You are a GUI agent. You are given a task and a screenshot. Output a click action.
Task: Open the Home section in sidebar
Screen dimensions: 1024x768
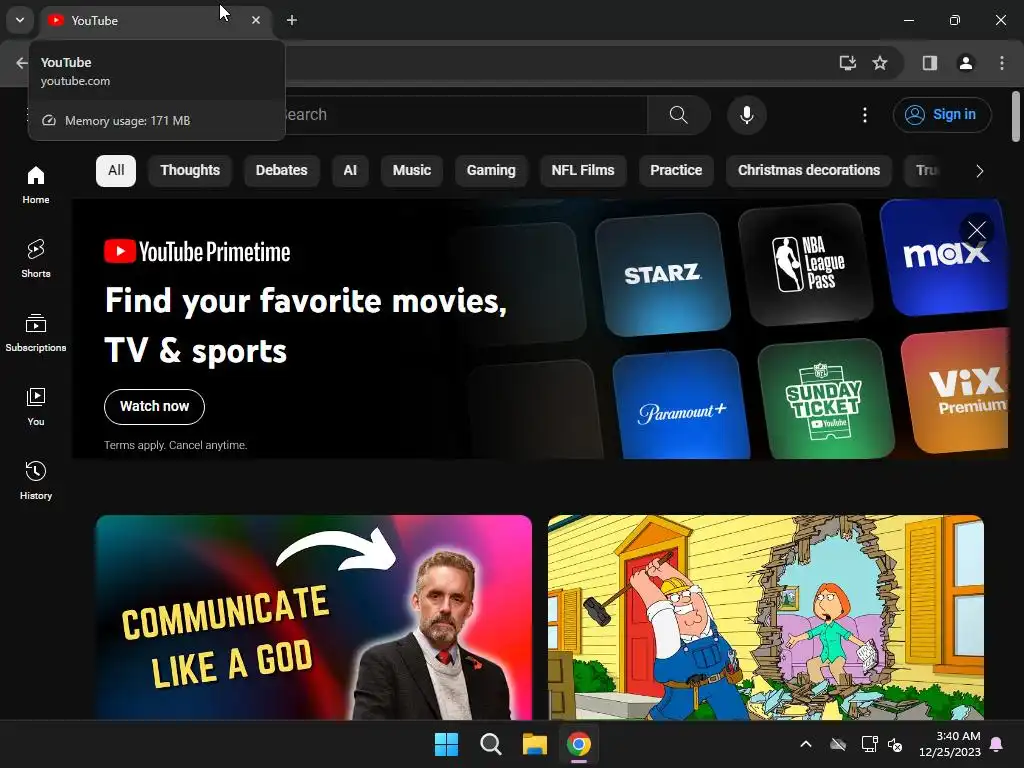point(36,185)
